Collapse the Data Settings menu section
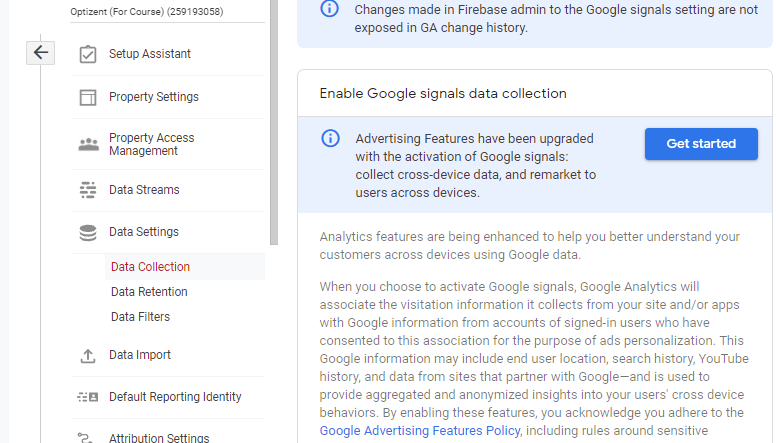 click(144, 232)
